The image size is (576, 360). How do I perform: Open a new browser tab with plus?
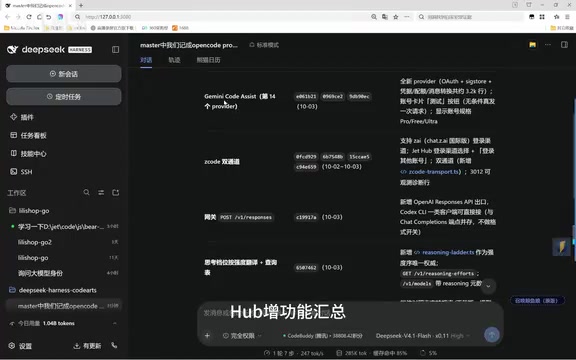click(x=81, y=6)
